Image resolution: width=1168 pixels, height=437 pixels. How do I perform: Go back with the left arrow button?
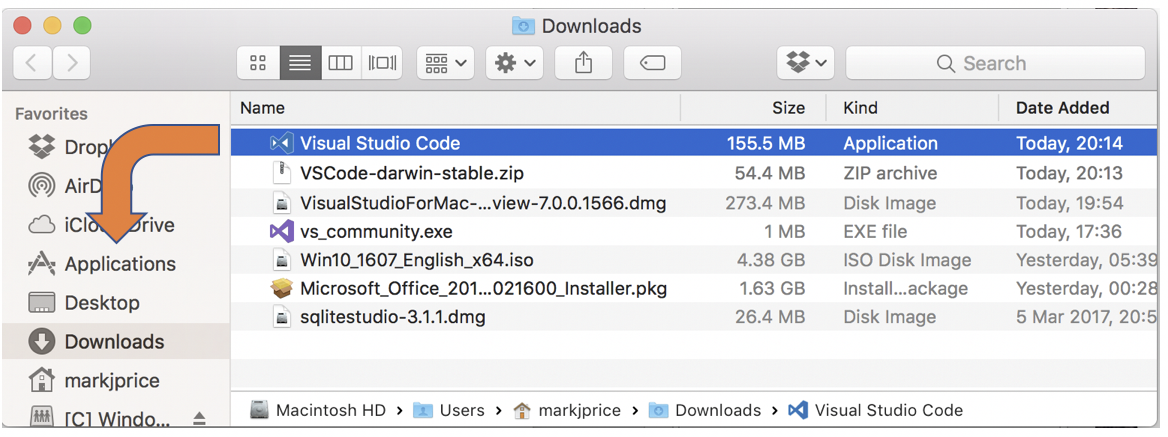coord(32,63)
